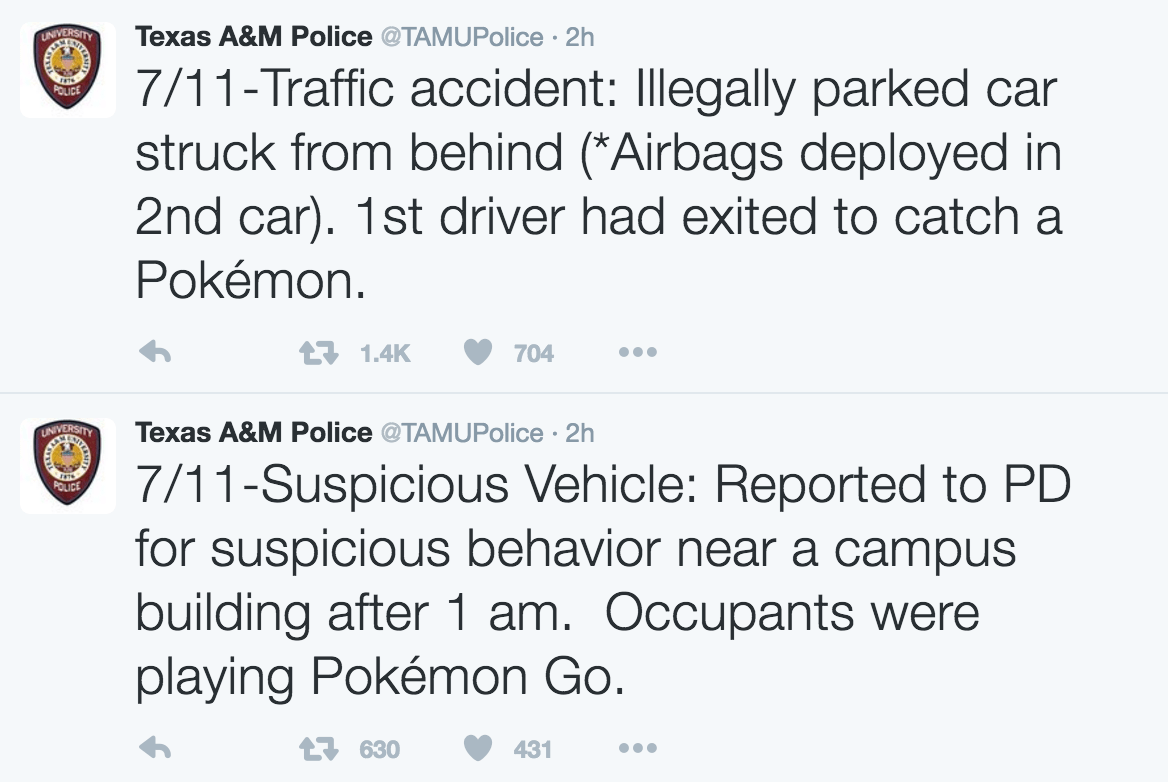Retweet the Illegally parked car tweet
The width and height of the screenshot is (1168, 782).
[x=319, y=352]
